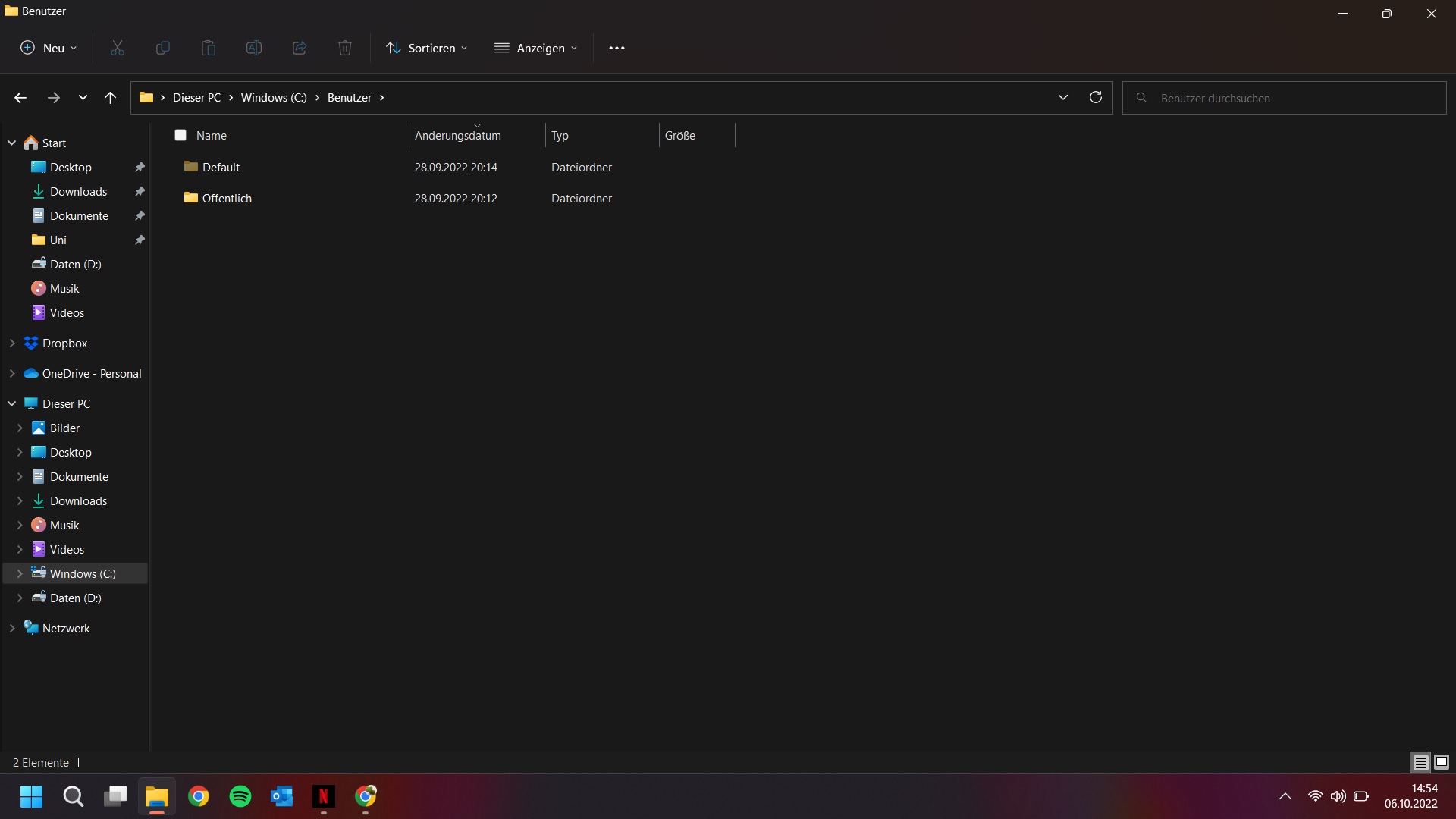This screenshot has width=1456, height=819.
Task: Click the Refresh icon beside the address bar
Action: [1095, 97]
